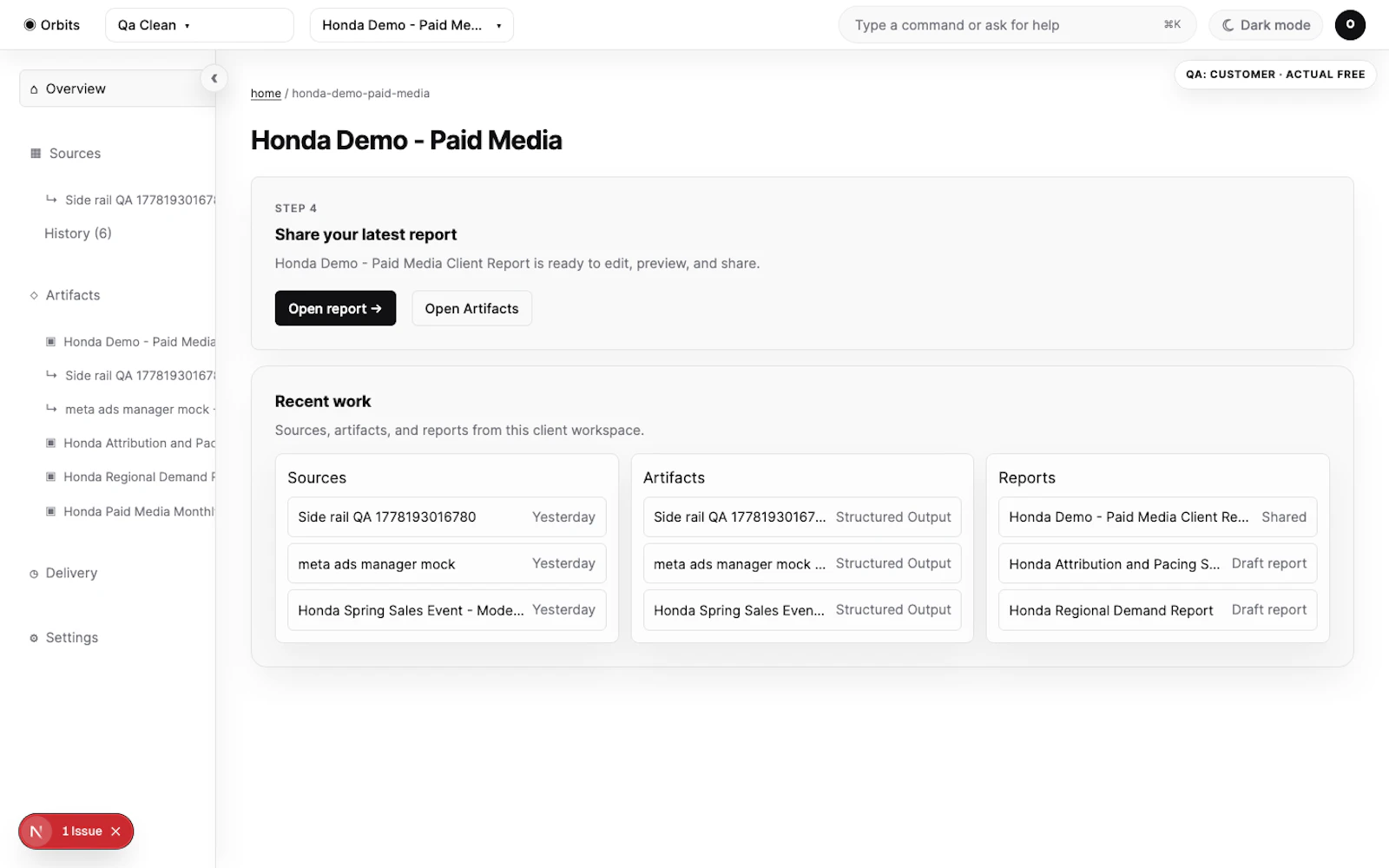Image resolution: width=1389 pixels, height=868 pixels.
Task: Click the moon icon for Dark mode
Action: (x=1228, y=25)
